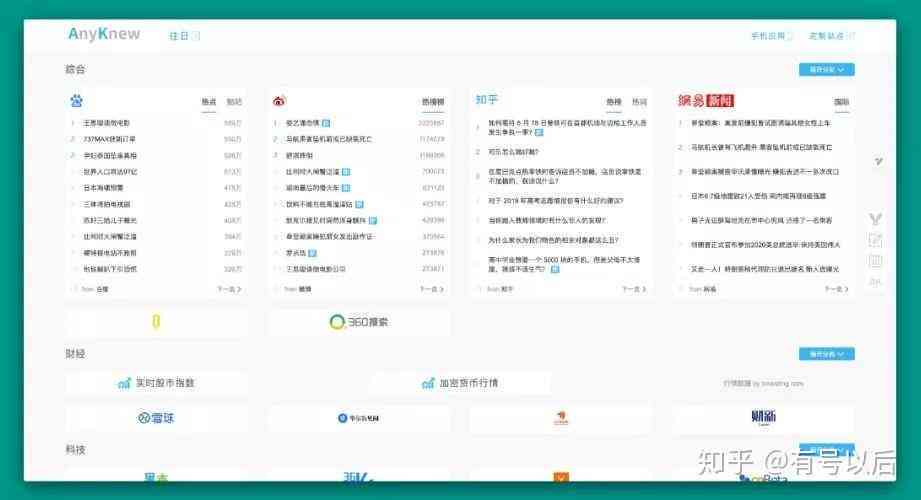Click the from 百度 source link

pos(95,289)
